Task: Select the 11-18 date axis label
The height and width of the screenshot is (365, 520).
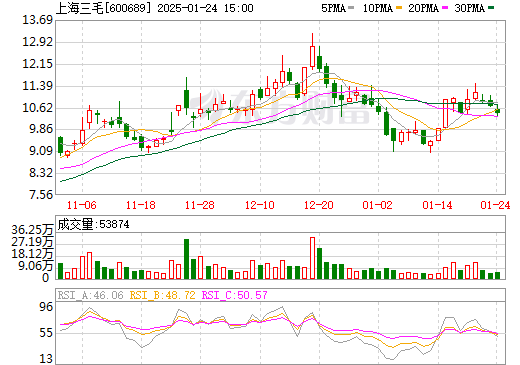Action: click(x=141, y=205)
